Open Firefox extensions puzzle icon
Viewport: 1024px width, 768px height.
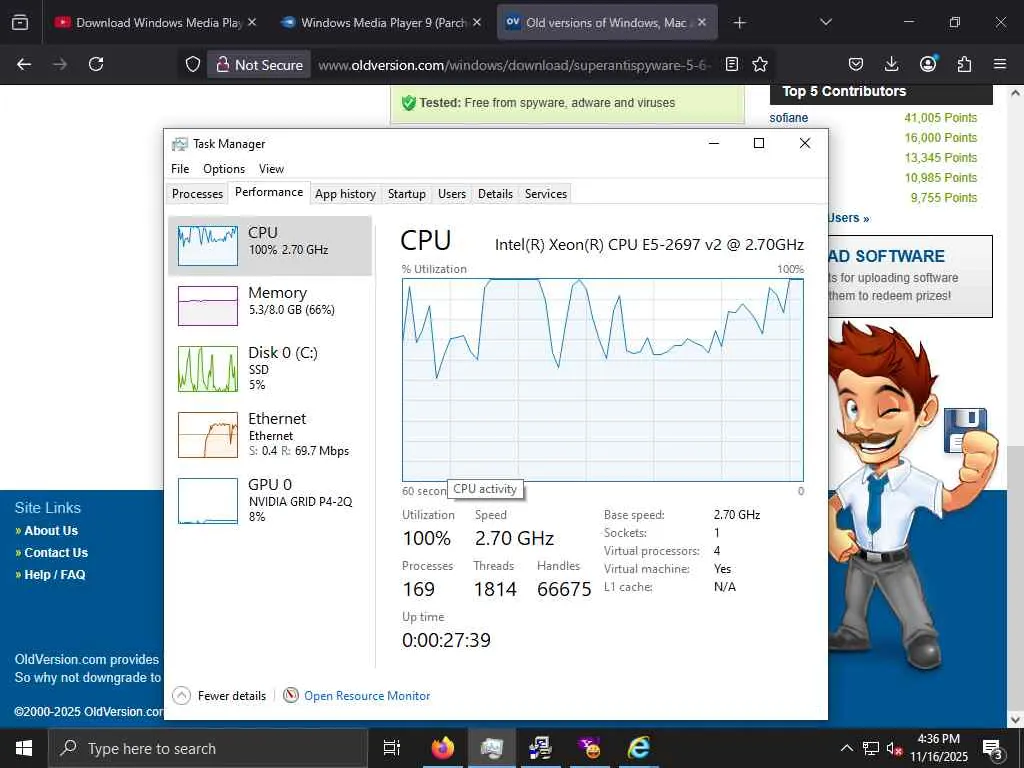[964, 64]
